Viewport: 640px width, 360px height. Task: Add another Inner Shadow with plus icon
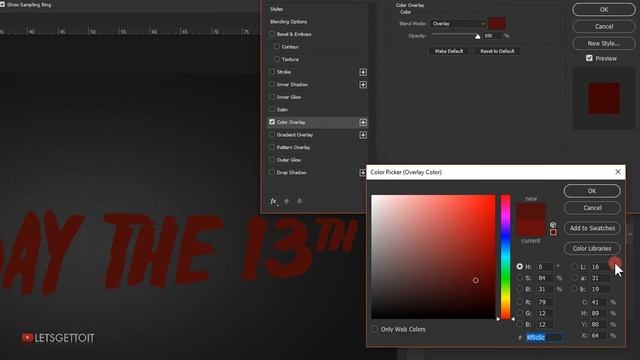[363, 84]
